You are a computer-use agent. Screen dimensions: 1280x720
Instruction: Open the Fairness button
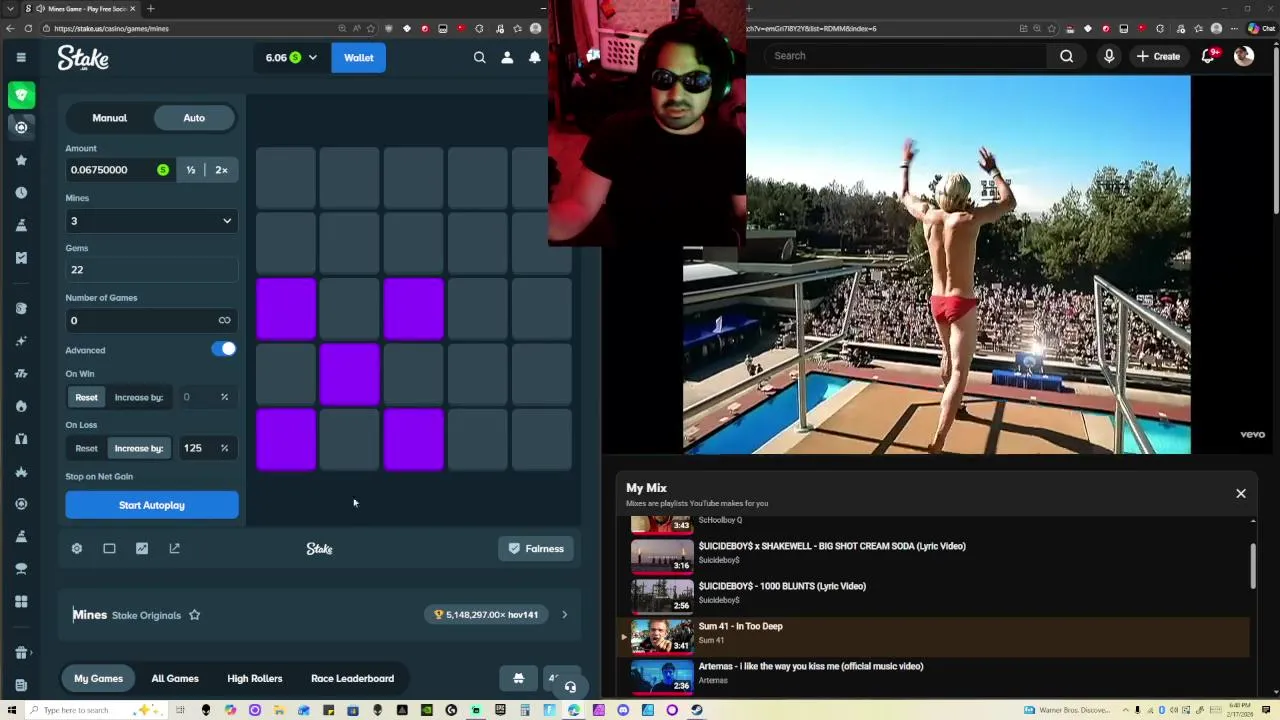click(536, 549)
